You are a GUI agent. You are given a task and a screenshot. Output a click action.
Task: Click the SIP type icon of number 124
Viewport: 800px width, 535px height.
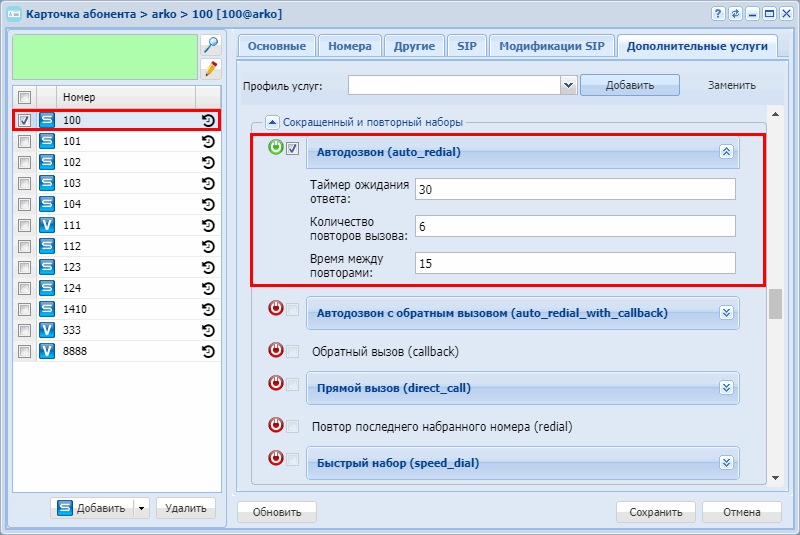tap(47, 288)
